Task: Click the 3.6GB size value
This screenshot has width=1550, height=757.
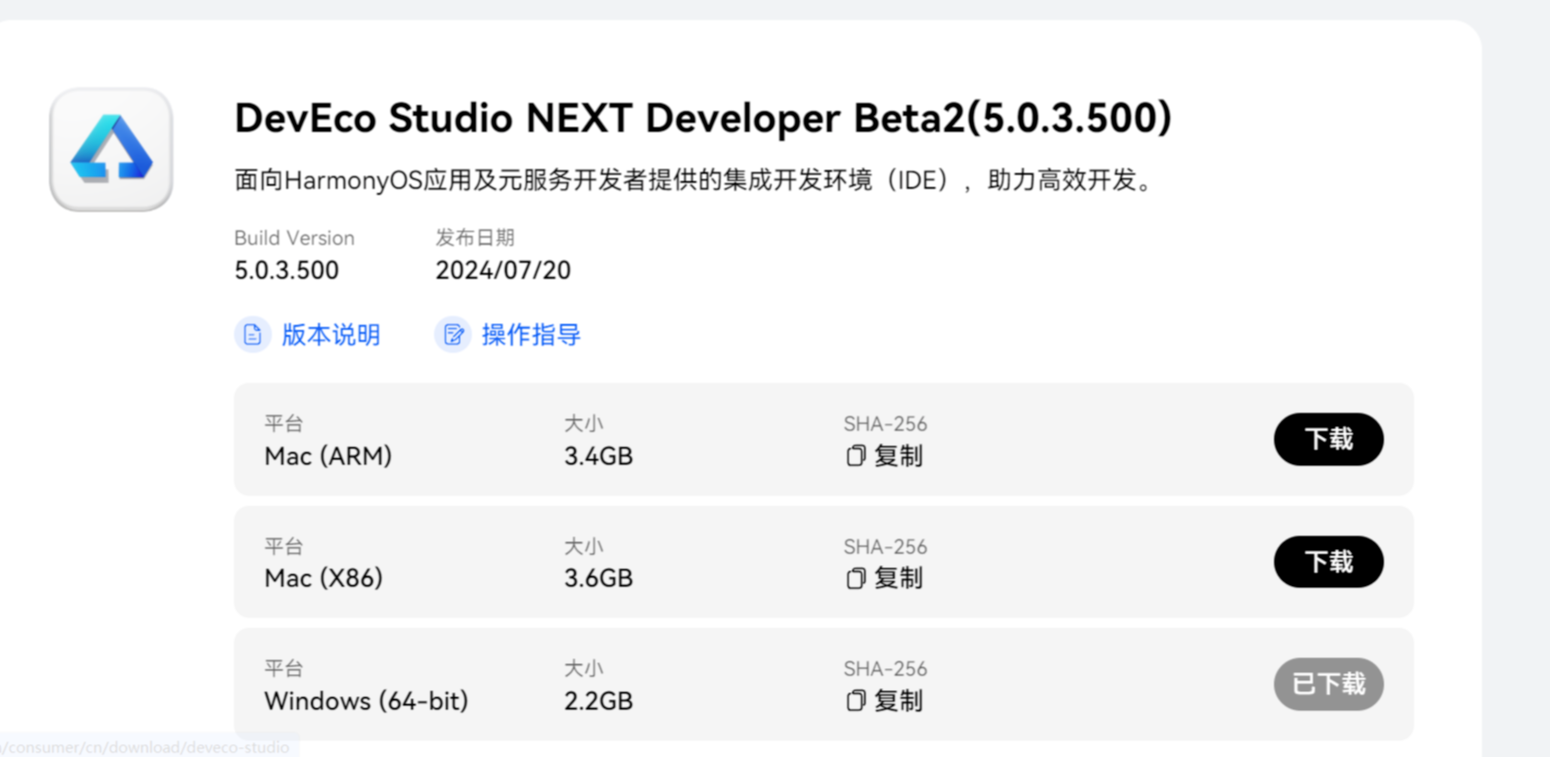Action: pyautogui.click(x=598, y=578)
